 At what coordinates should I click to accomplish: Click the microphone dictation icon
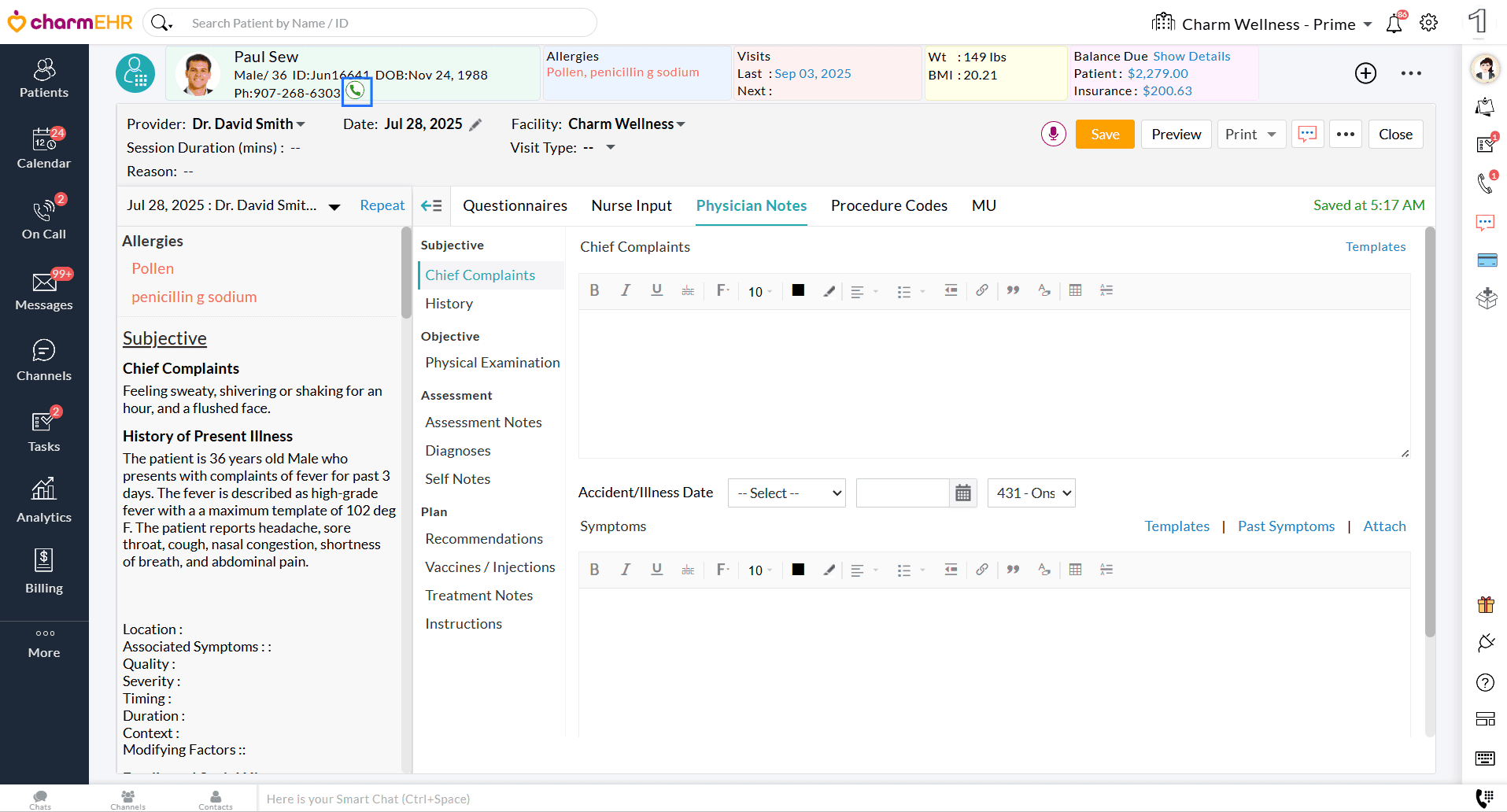tap(1053, 135)
